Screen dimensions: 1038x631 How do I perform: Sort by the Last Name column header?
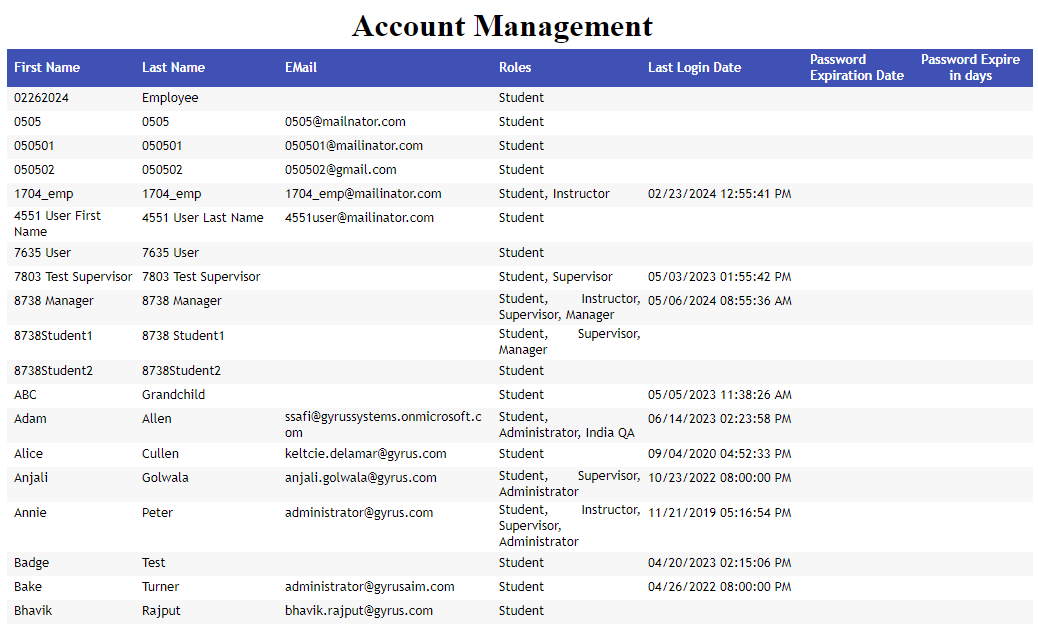(173, 68)
